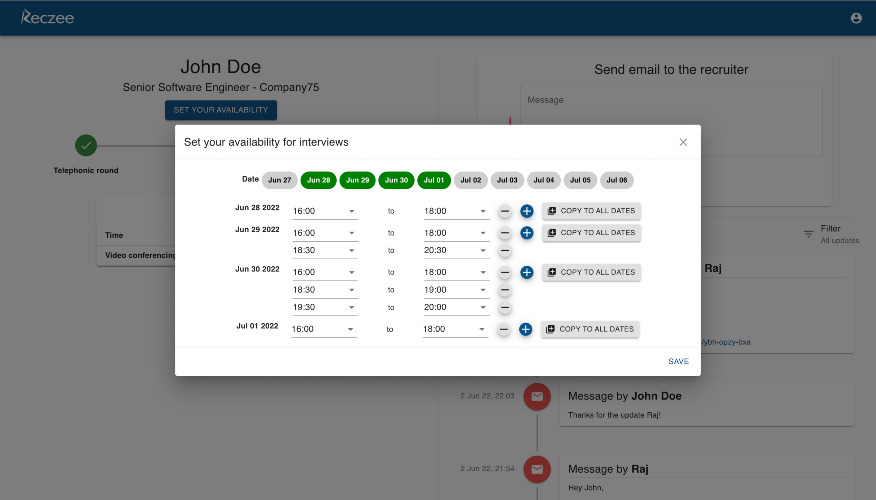876x500 pixels.
Task: Close the availability dialog with X
Action: click(x=683, y=142)
